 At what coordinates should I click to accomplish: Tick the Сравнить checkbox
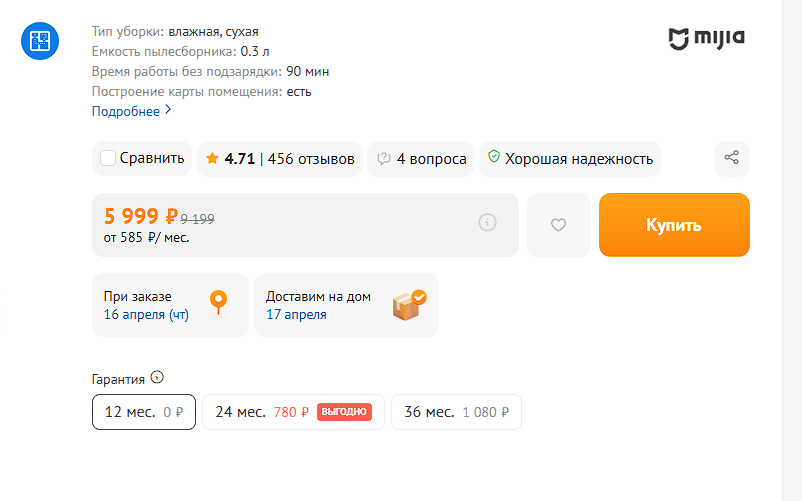[x=109, y=158]
